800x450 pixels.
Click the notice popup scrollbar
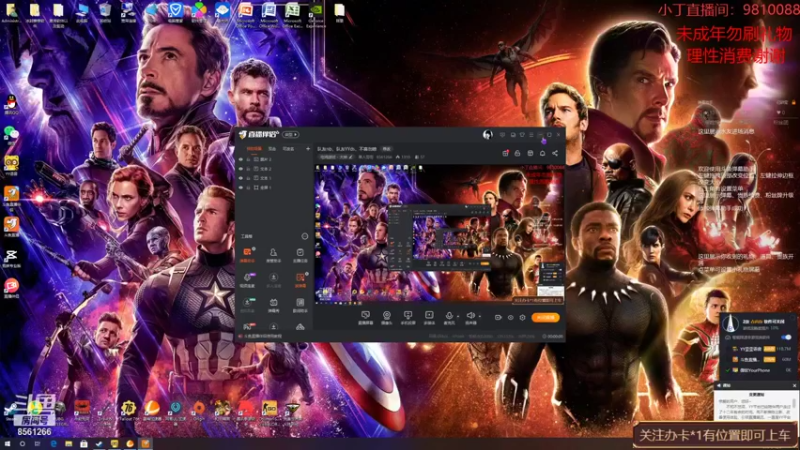[x=795, y=404]
